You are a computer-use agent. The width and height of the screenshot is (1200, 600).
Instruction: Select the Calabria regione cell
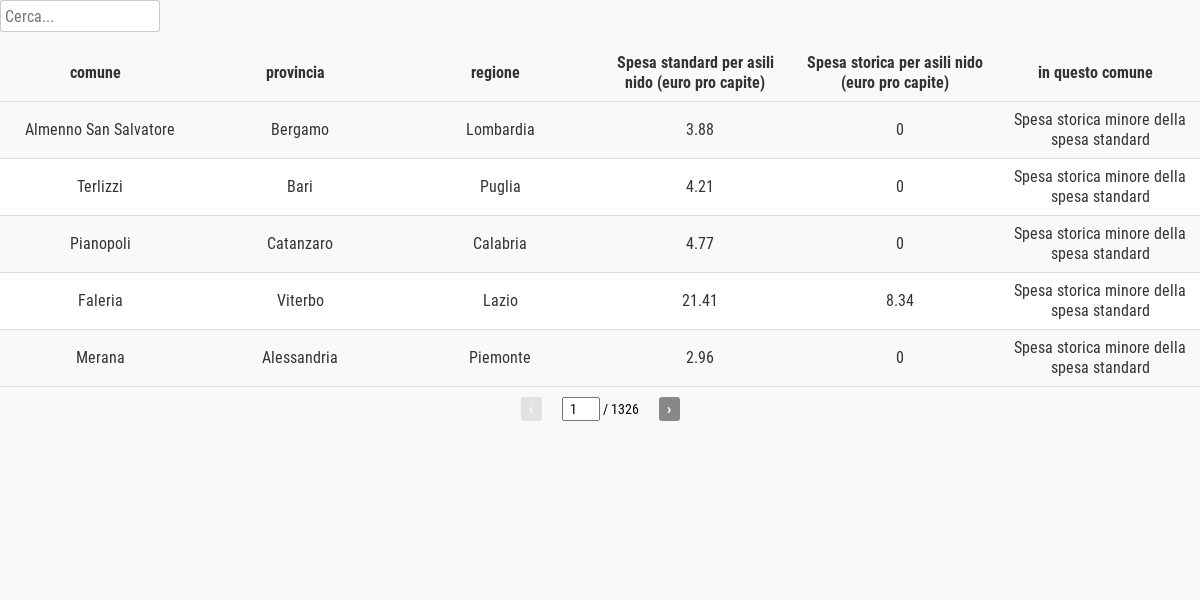coord(500,244)
